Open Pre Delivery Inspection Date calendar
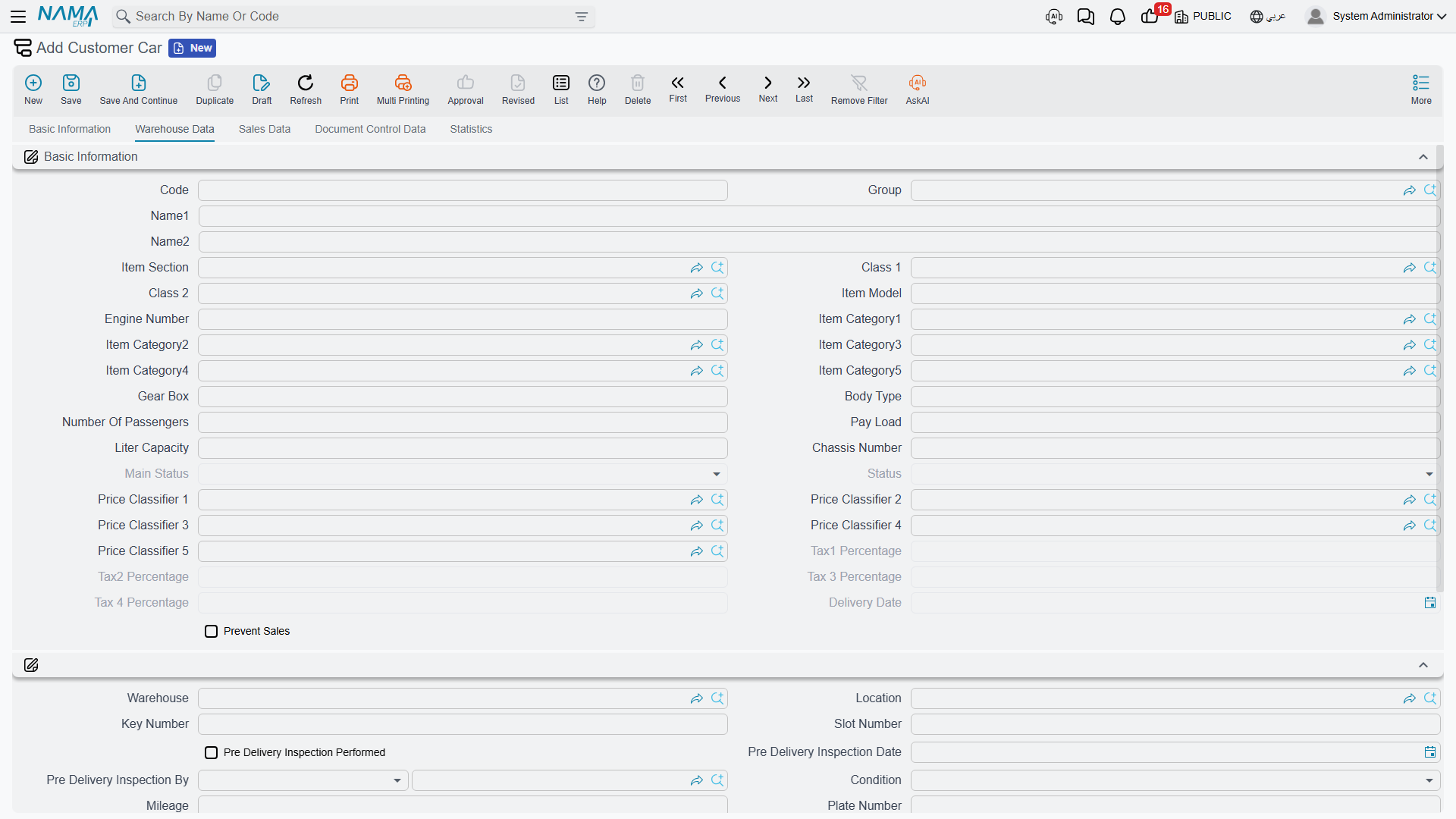Image resolution: width=1456 pixels, height=819 pixels. pyautogui.click(x=1430, y=752)
